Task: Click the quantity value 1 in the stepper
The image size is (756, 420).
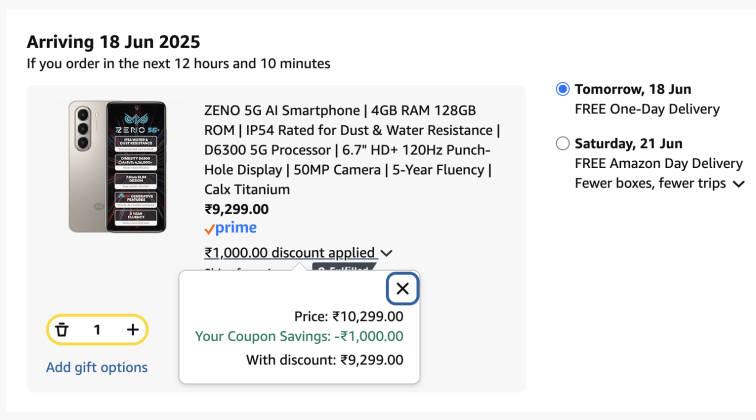Action: (97, 329)
